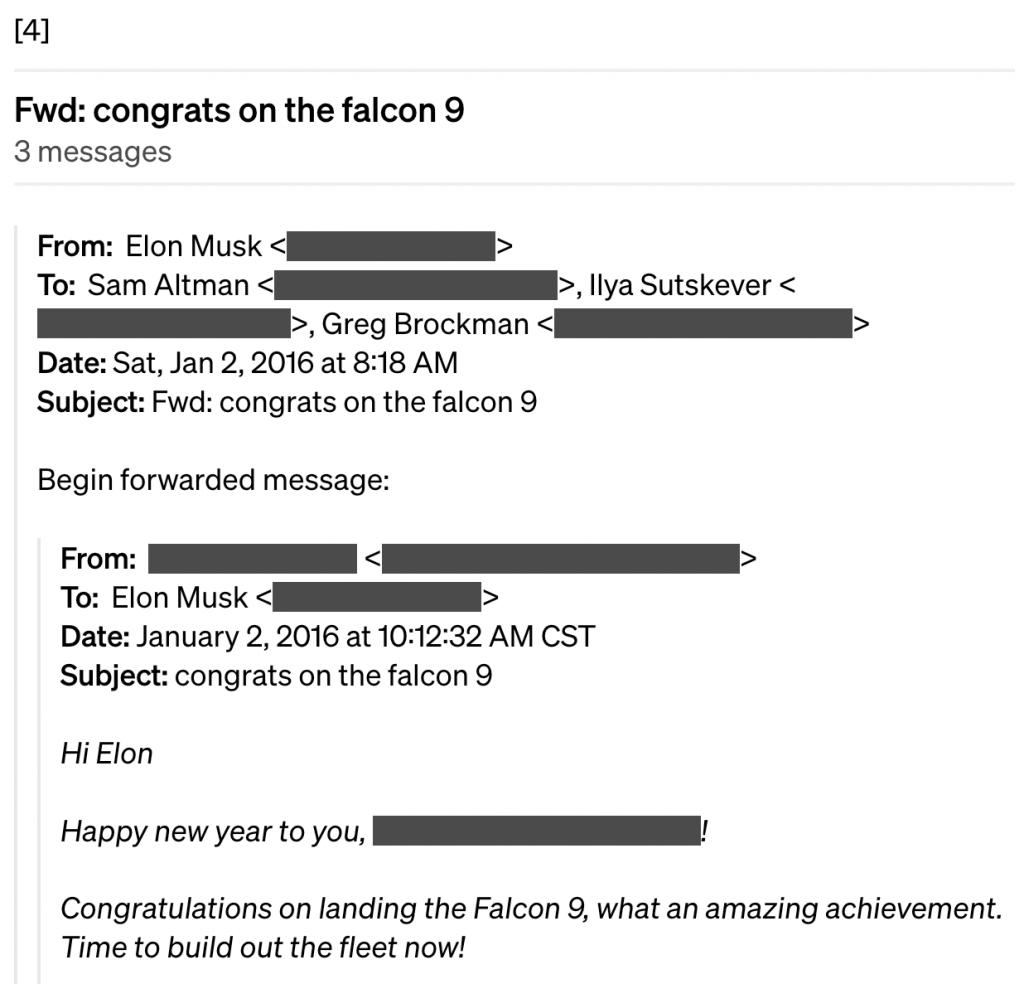Click the sentence 'Time to build out the fleet now!'
Viewport: 1024px width, 984px height.
(x=263, y=947)
